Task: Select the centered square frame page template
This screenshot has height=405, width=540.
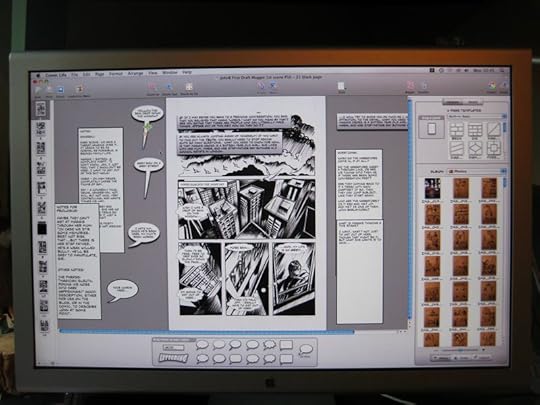Action: [x=494, y=149]
